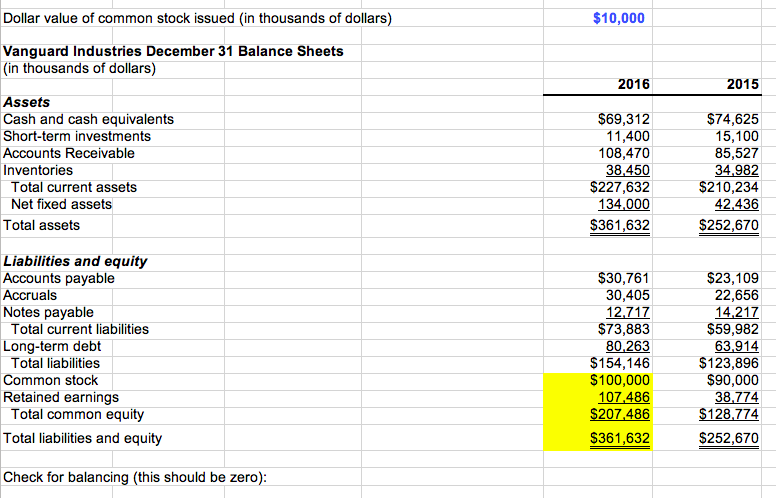Screen dimensions: 776x498
Task: Click 2015 total common equity $128,774
Action: point(728,414)
